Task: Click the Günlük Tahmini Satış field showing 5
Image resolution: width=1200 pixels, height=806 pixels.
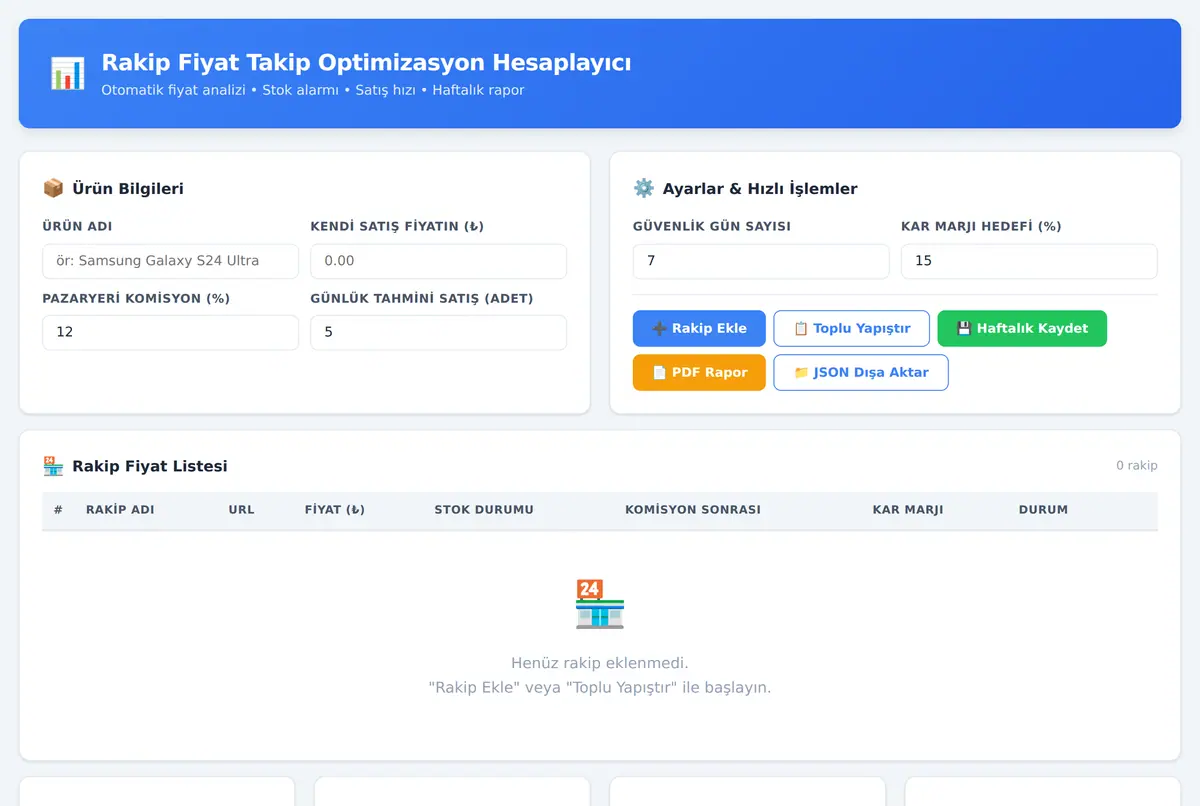Action: pyautogui.click(x=439, y=332)
